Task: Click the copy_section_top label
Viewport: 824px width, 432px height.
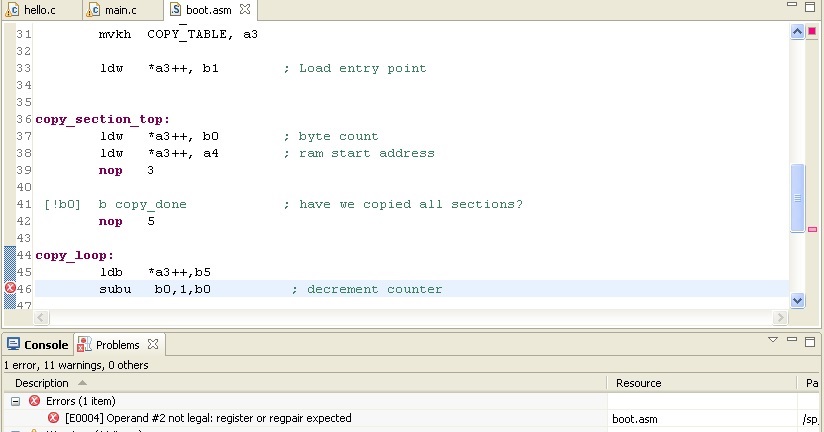Action: coord(102,120)
